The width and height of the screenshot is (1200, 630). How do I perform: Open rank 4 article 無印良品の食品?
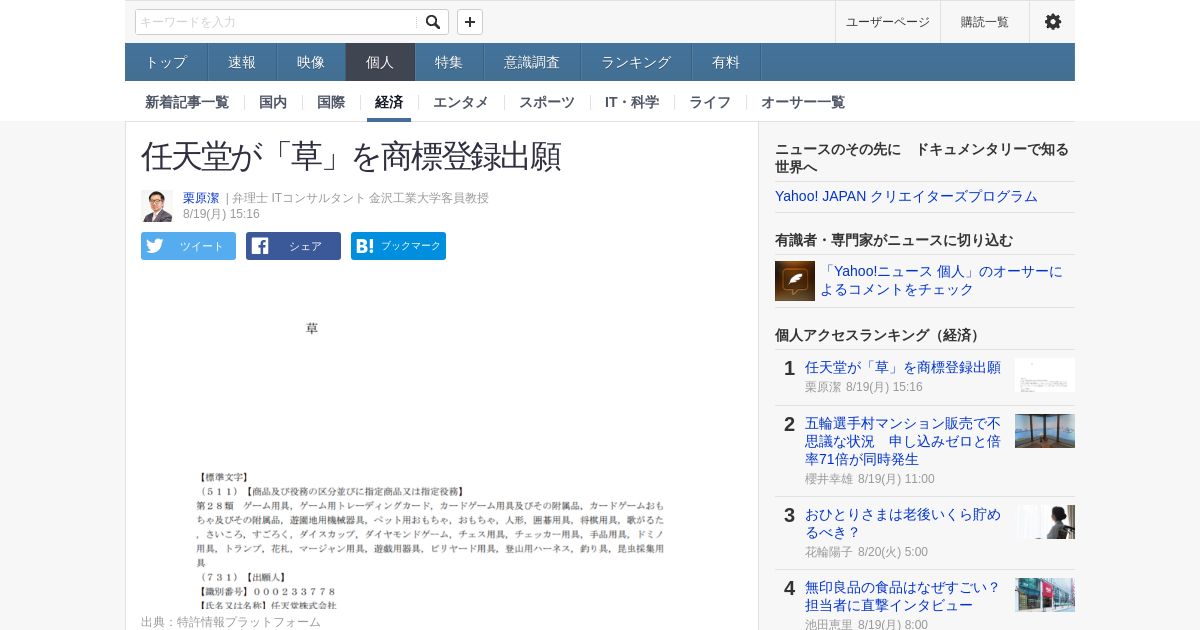(x=903, y=596)
